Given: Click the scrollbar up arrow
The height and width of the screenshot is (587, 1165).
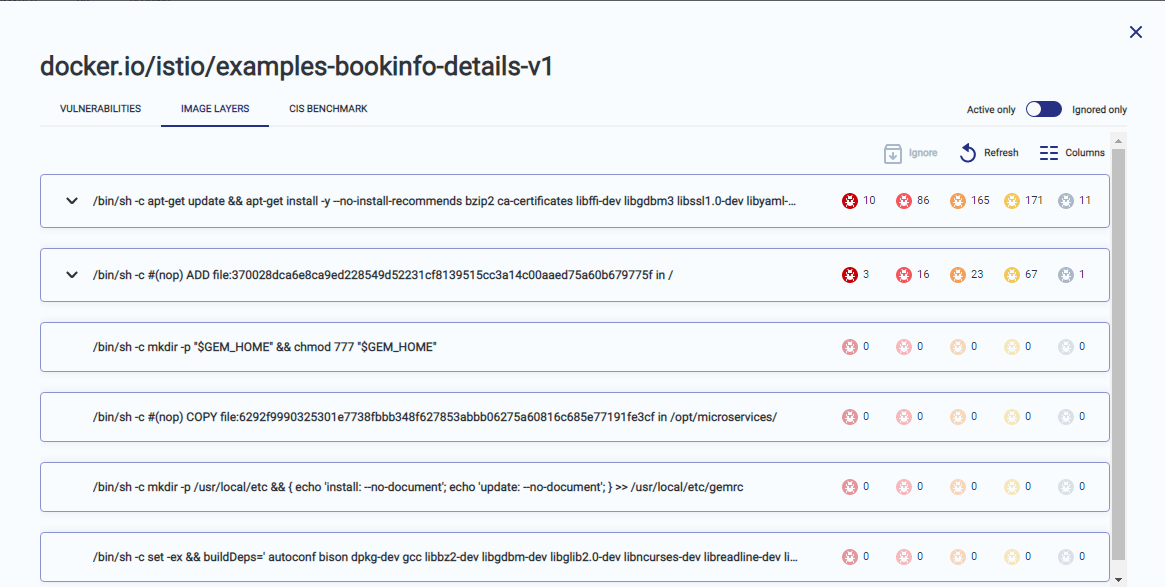Looking at the screenshot, I should pos(1118,140).
